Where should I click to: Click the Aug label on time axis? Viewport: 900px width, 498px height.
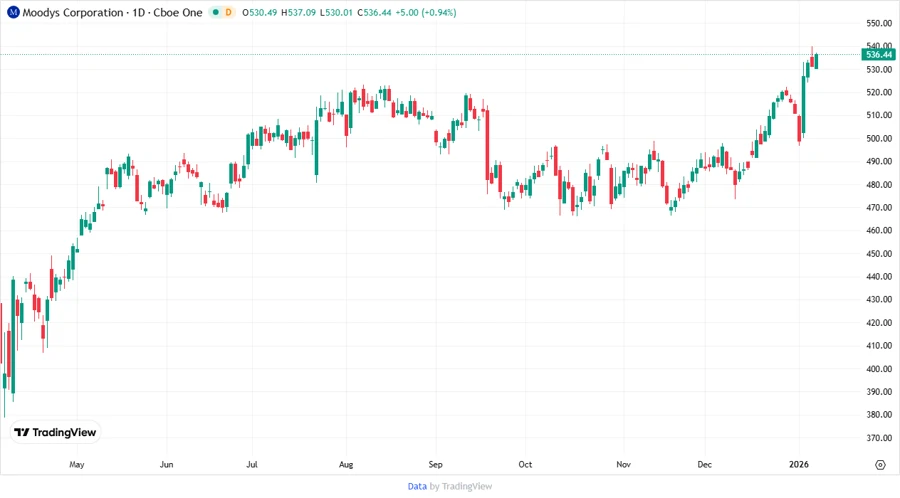pos(346,464)
